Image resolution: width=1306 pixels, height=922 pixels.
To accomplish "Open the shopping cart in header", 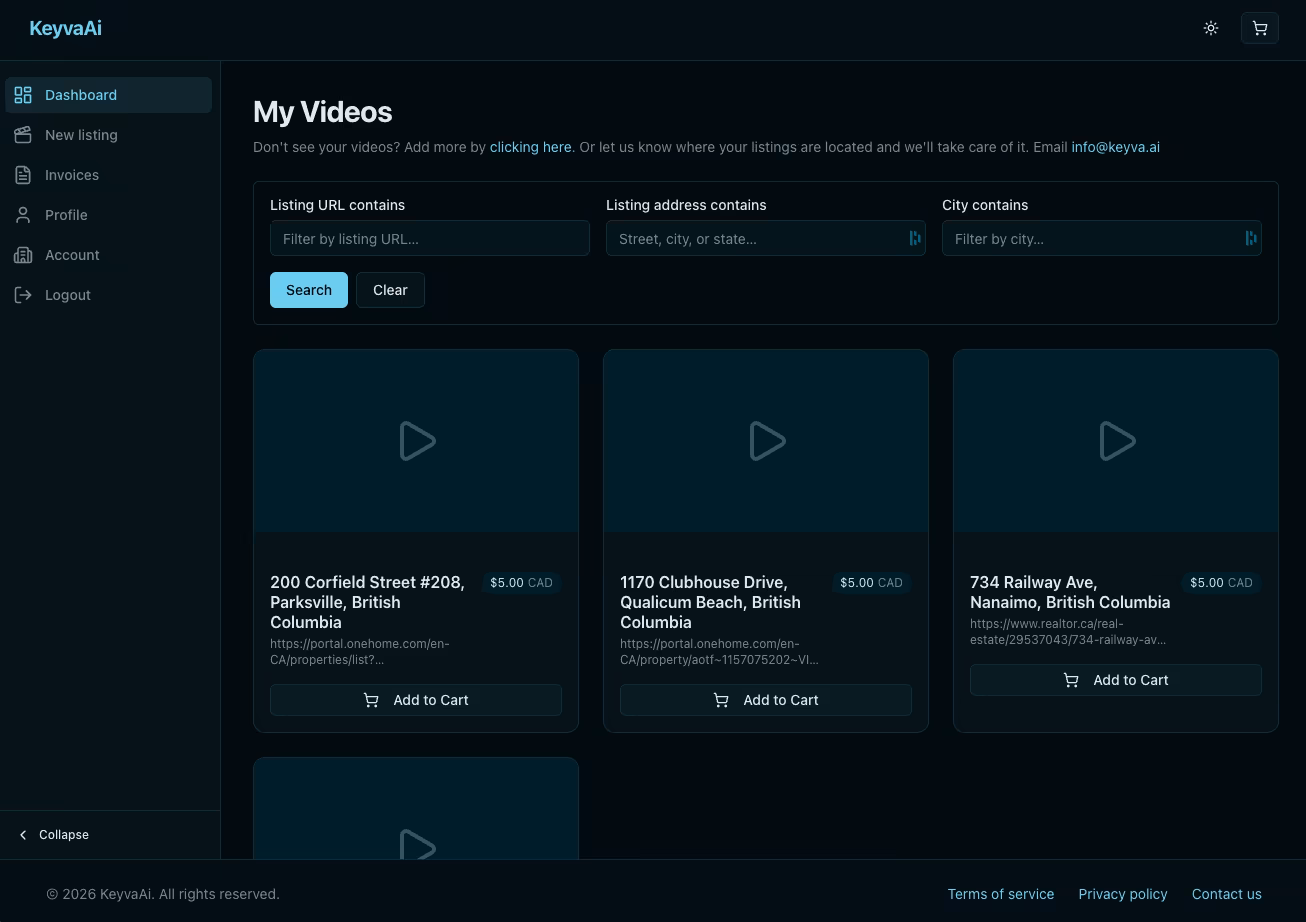I will click(1259, 28).
